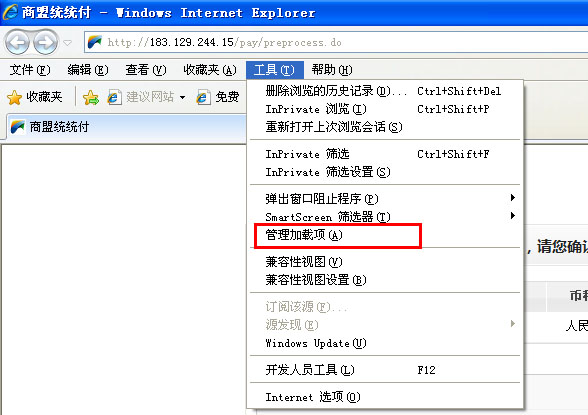Click the Add to Favorites Bar icon
The width and height of the screenshot is (588, 415).
[91, 97]
